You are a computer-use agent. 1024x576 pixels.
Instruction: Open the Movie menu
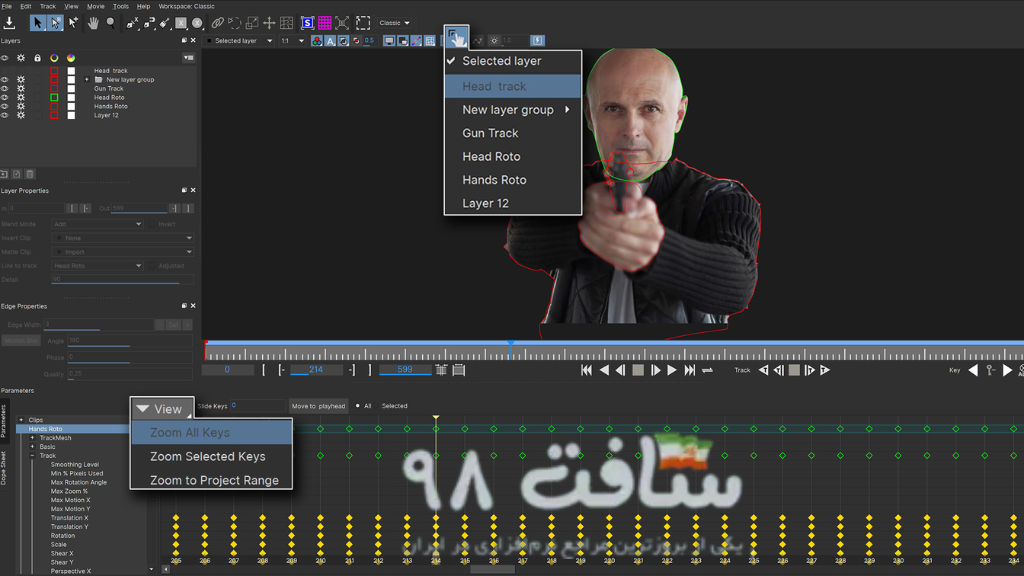point(95,7)
